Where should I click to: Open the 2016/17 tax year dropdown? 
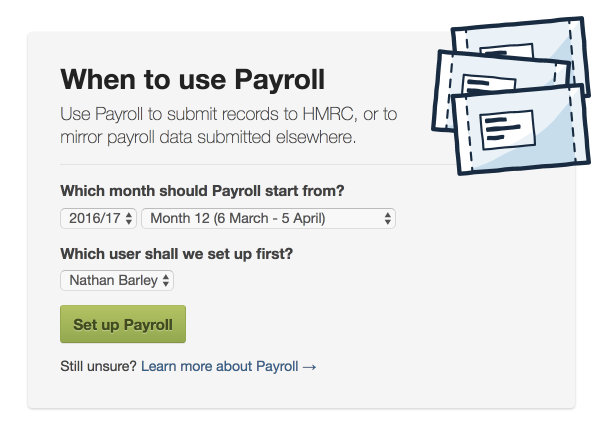point(98,218)
